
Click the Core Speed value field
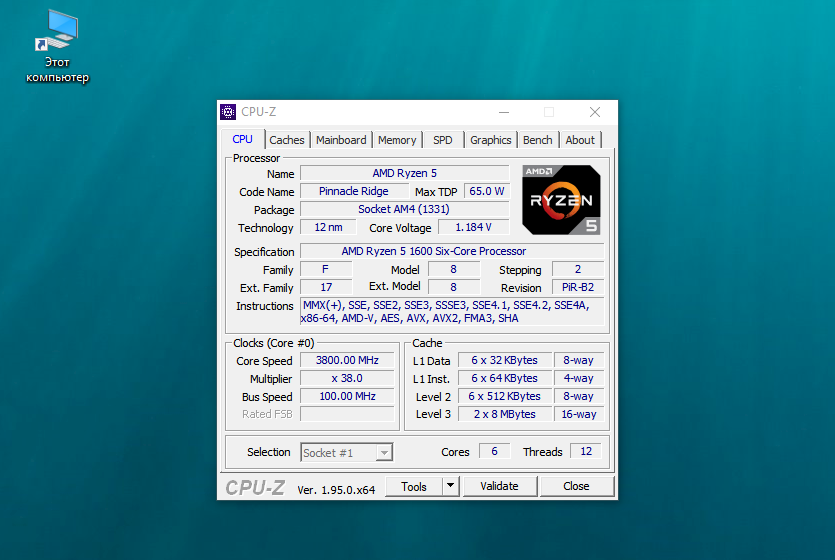[347, 361]
